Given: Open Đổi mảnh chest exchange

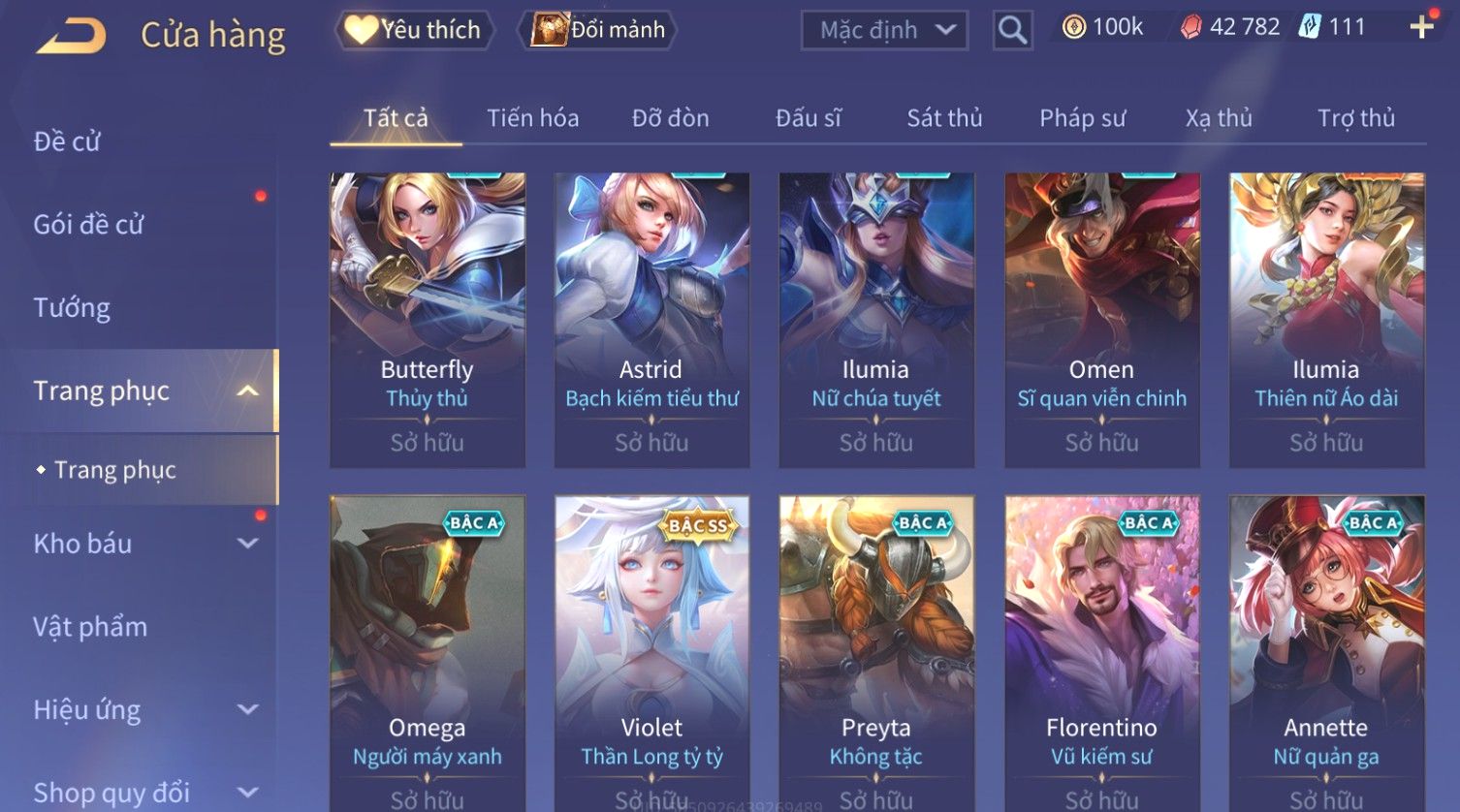Looking at the screenshot, I should click(x=598, y=30).
